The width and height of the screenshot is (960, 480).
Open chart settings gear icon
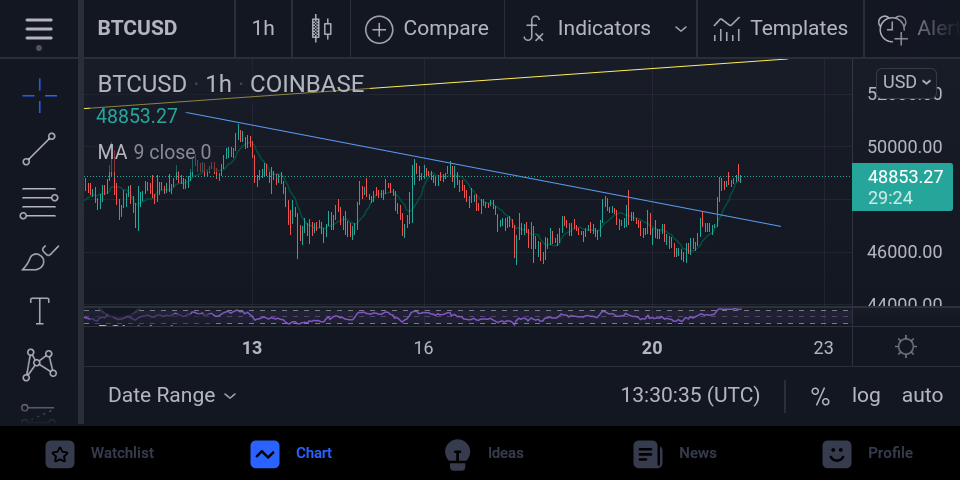906,347
